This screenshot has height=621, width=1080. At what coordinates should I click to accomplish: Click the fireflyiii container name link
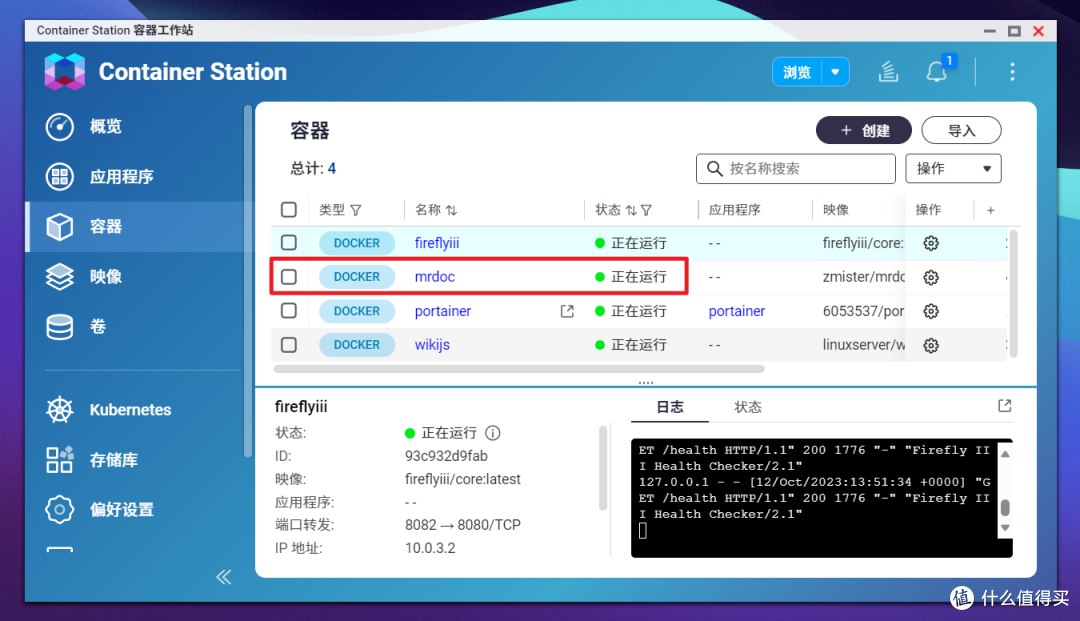[x=437, y=242]
